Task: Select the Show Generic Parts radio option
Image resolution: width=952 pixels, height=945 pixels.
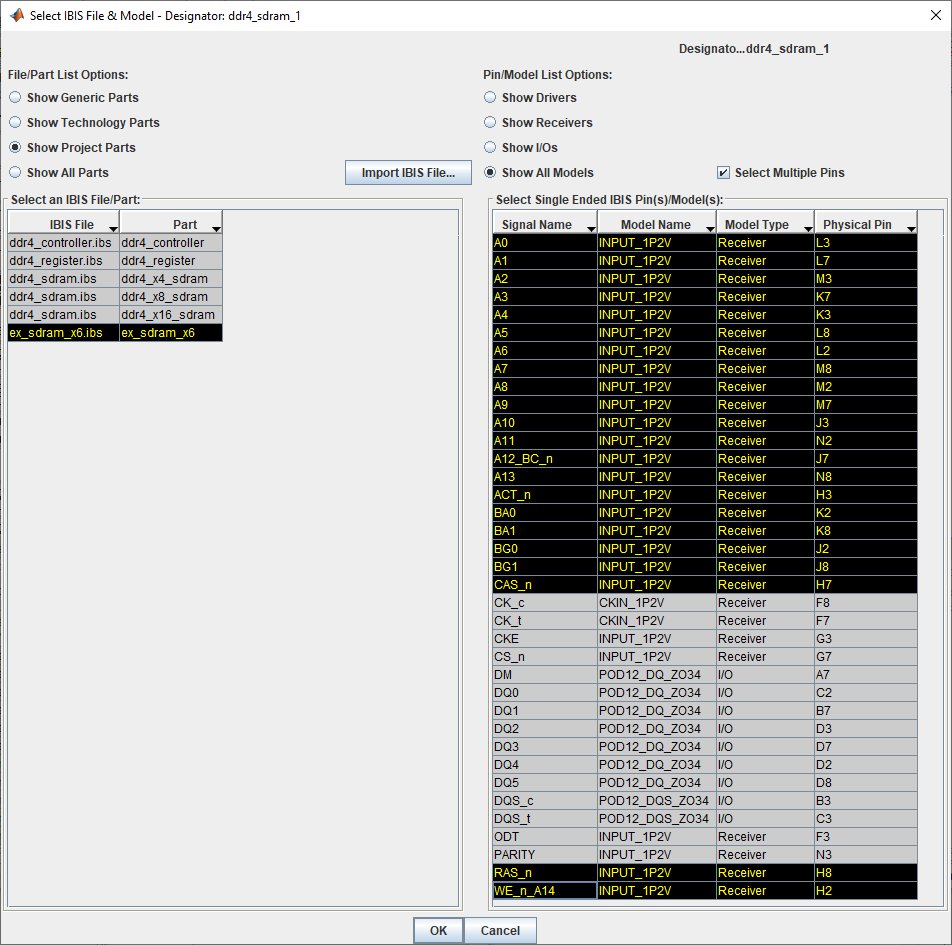Action: tap(15, 97)
